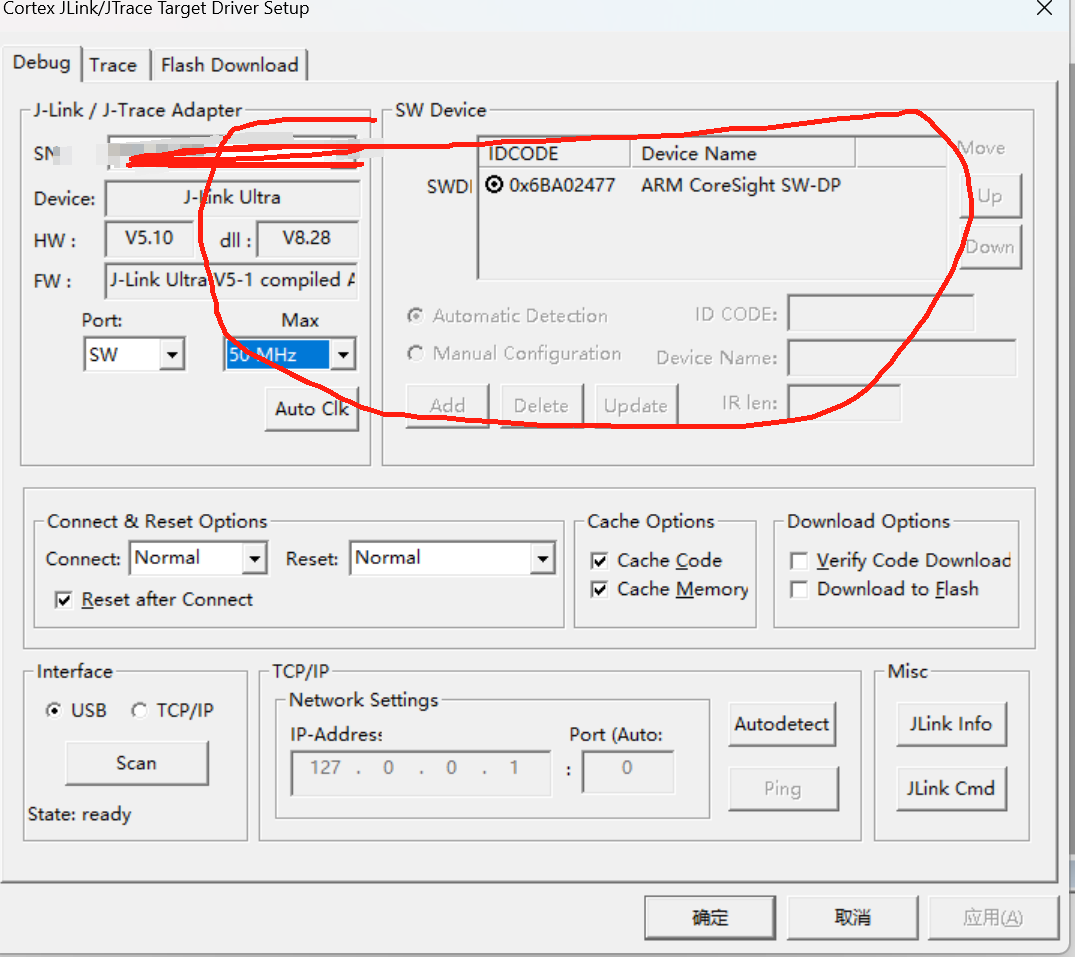The width and height of the screenshot is (1075, 957).
Task: Cancel the dialog with 取消
Action: tap(852, 917)
